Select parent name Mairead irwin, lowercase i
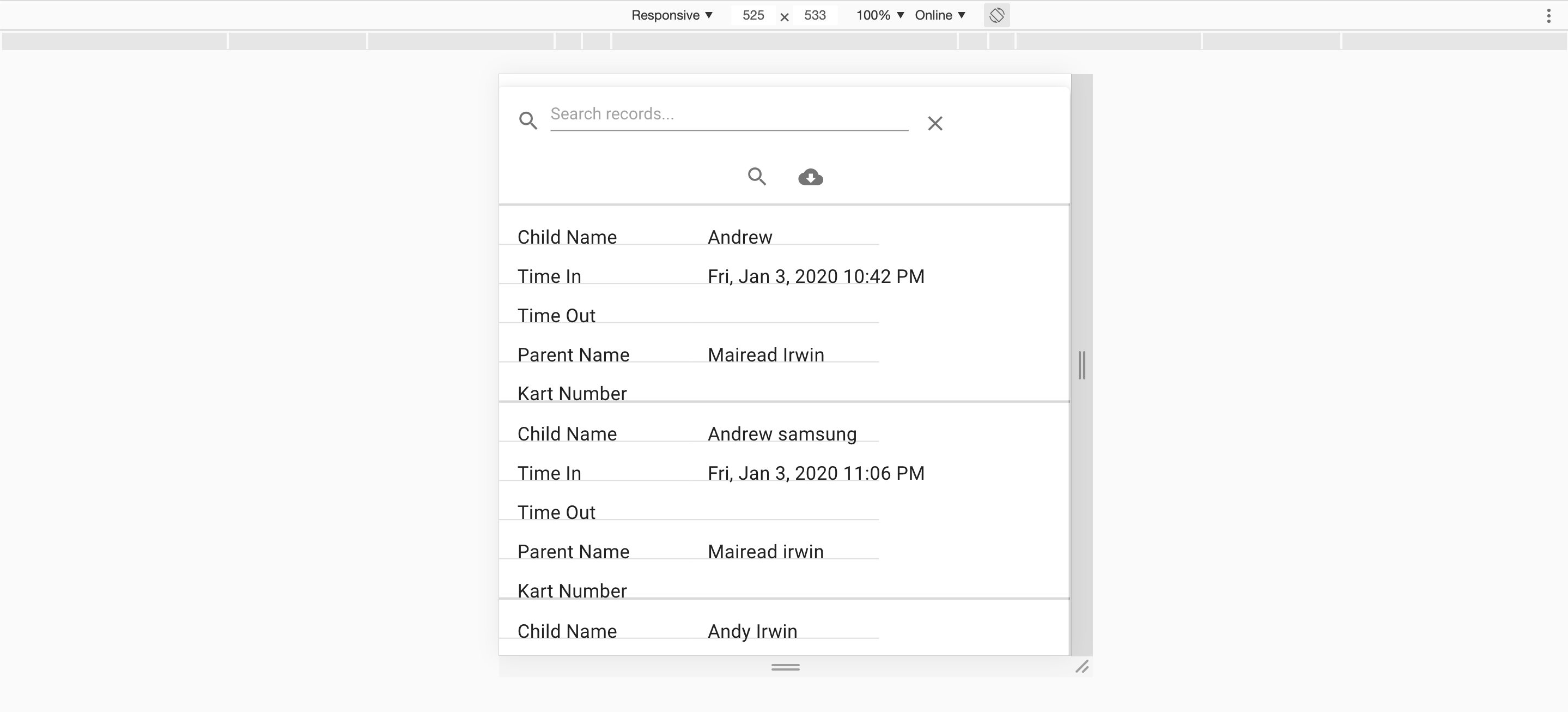The width and height of the screenshot is (1568, 712). tap(765, 551)
